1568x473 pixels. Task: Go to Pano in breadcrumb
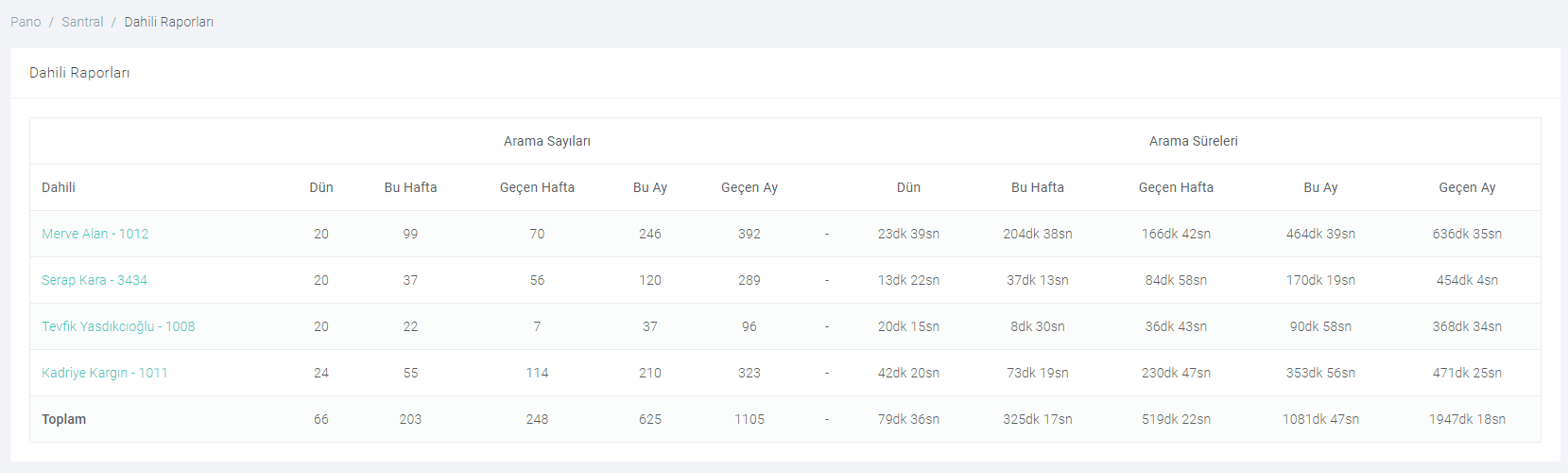coord(26,22)
